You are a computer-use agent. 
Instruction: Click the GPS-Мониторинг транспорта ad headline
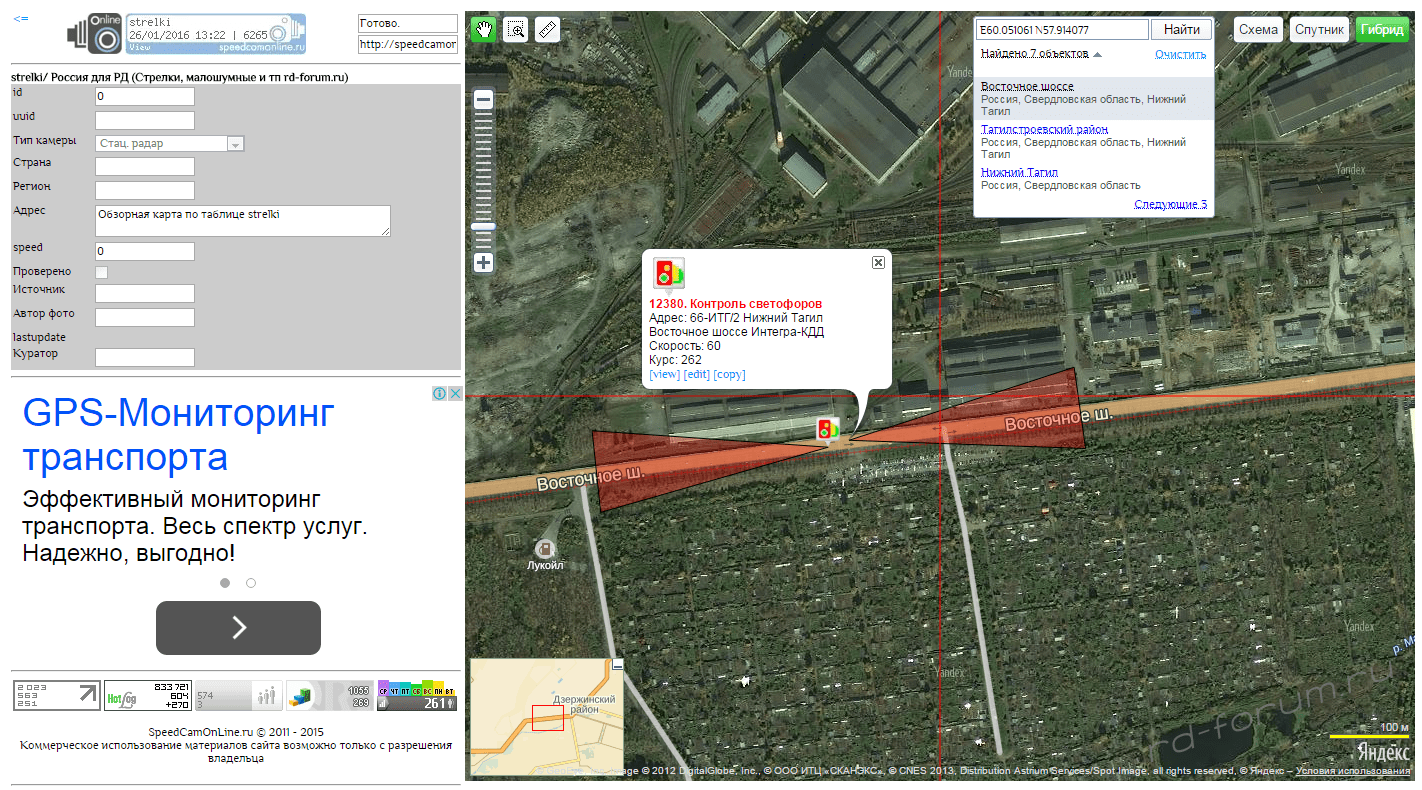179,435
